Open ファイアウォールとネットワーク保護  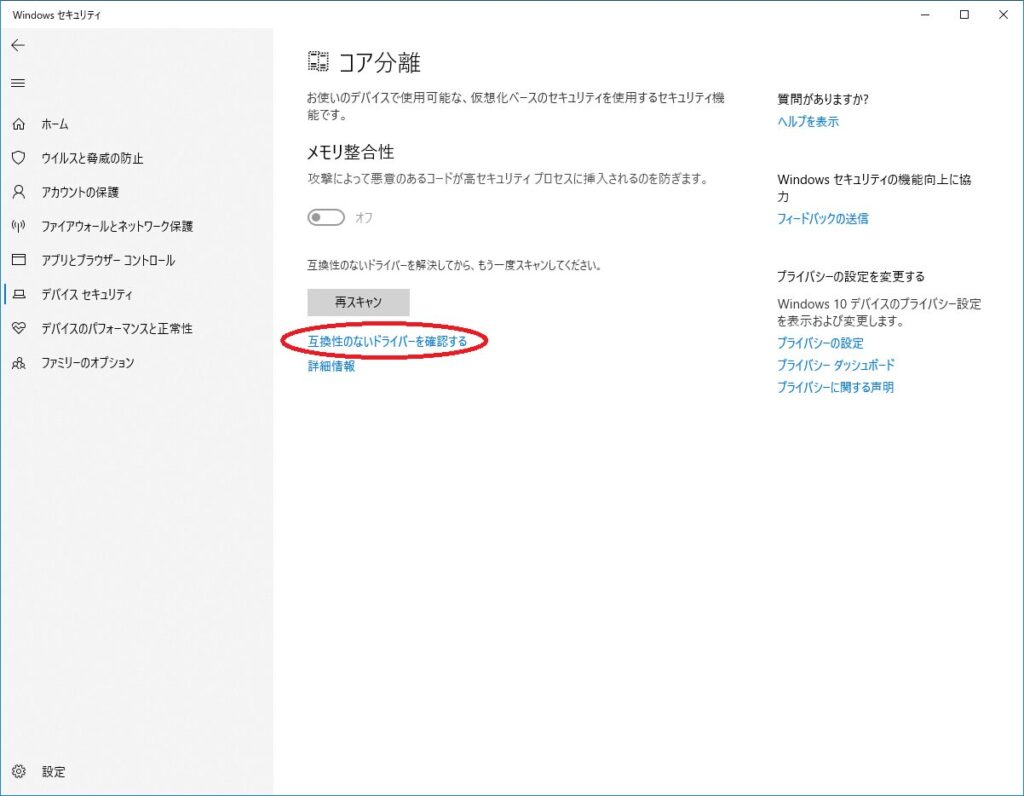tap(117, 226)
